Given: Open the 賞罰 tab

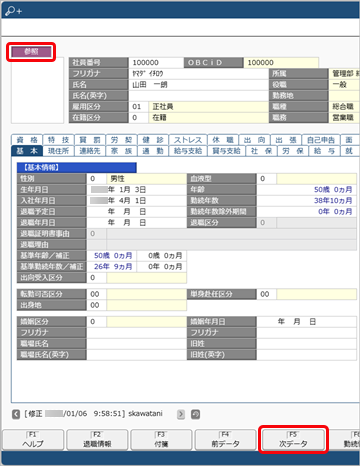Looking at the screenshot, I should [x=90, y=140].
